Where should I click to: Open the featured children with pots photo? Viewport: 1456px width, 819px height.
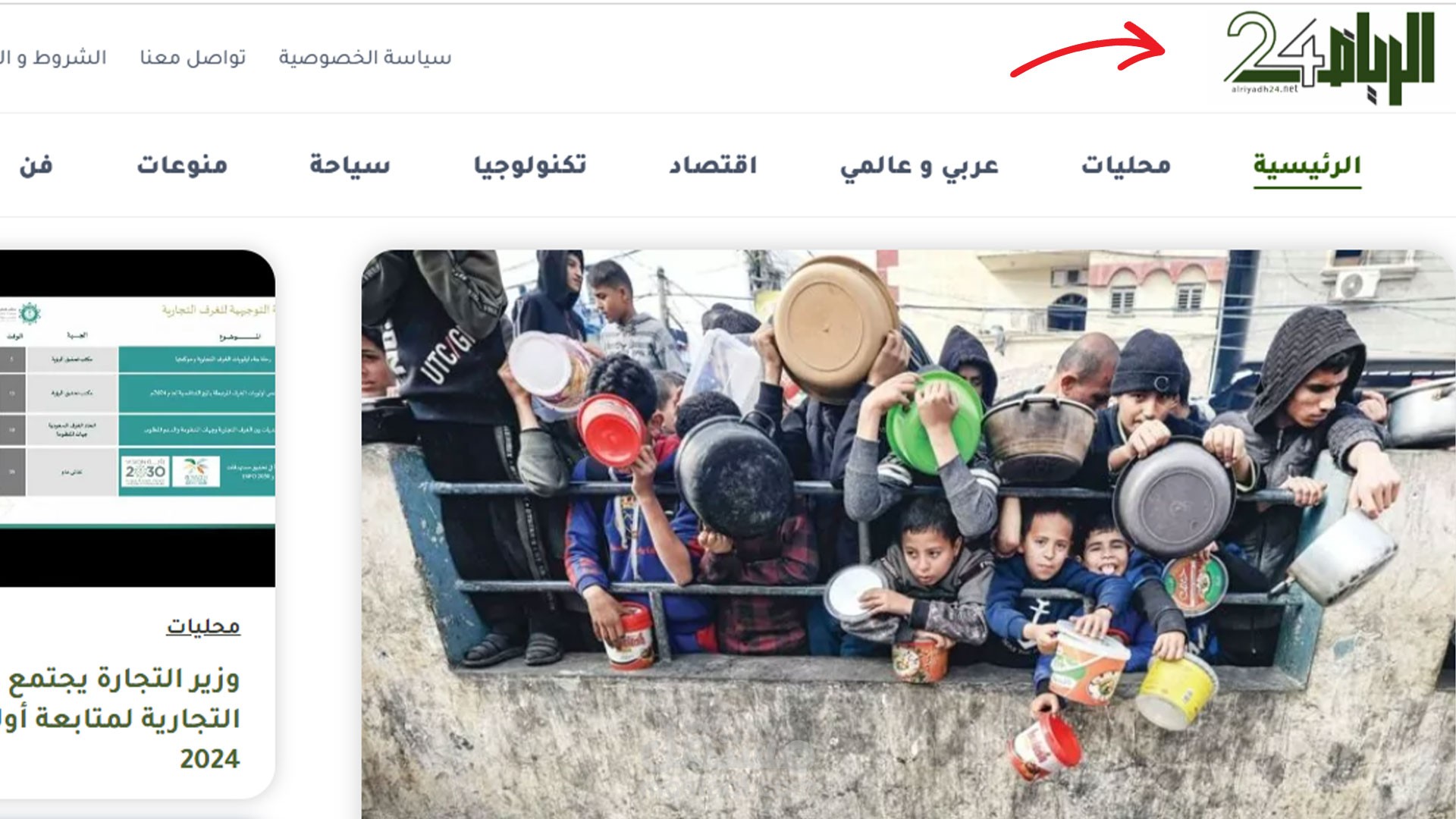coord(908,534)
